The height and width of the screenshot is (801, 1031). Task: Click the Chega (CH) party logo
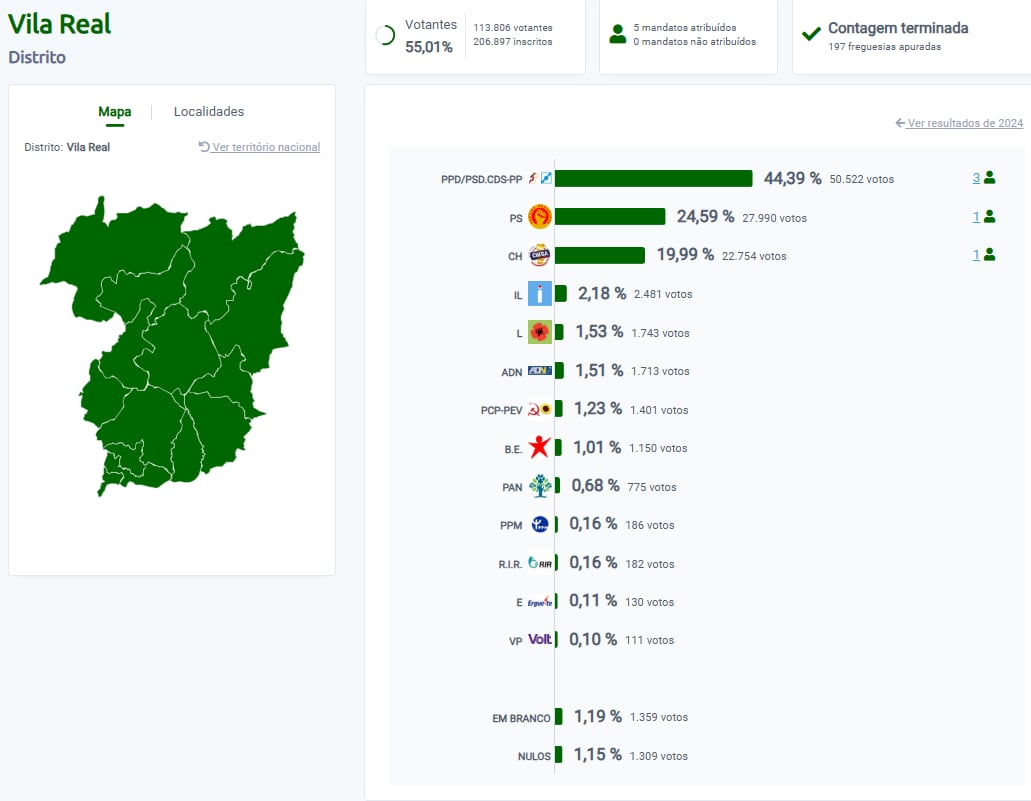pyautogui.click(x=540, y=256)
